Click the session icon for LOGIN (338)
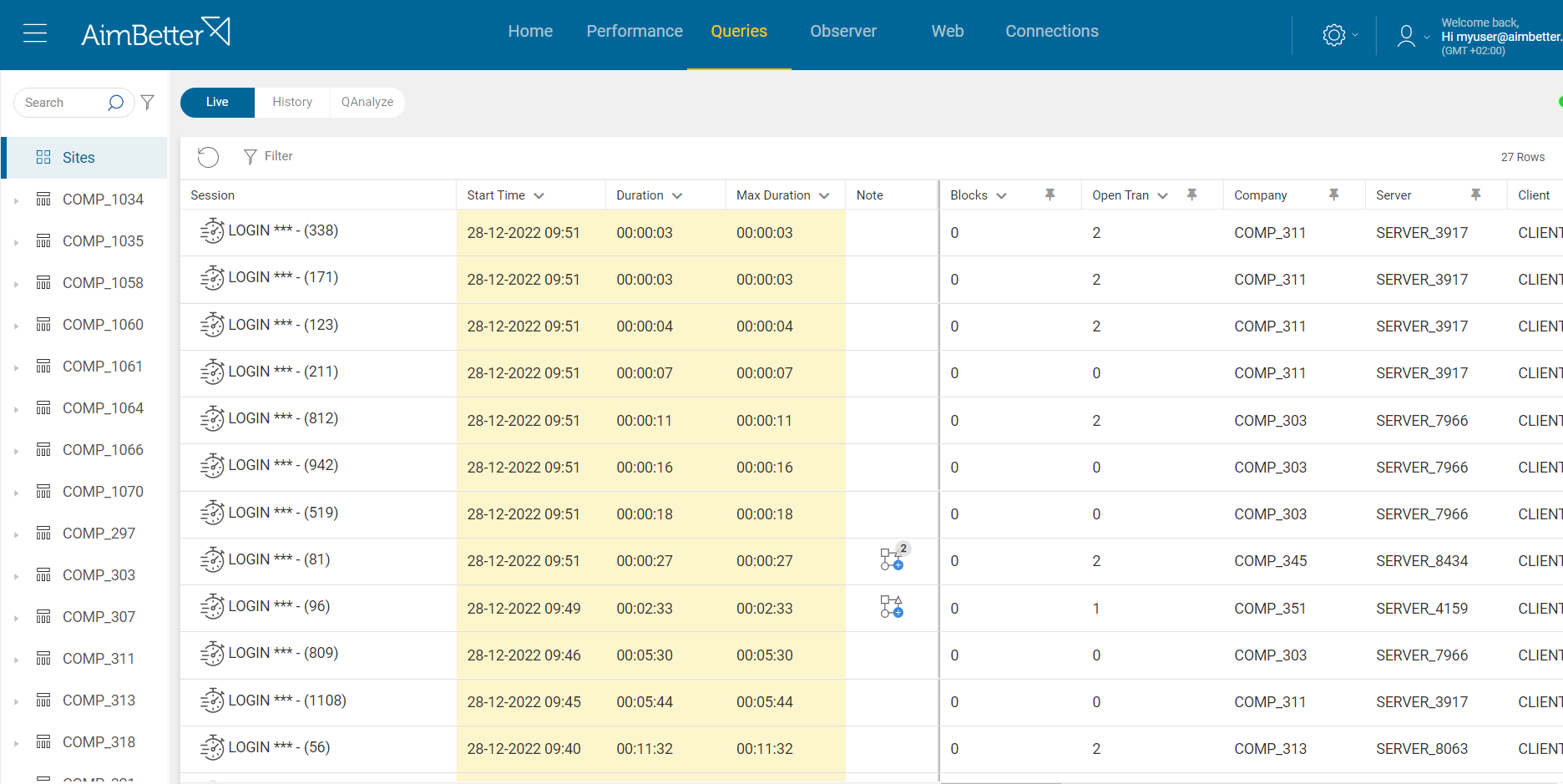The width and height of the screenshot is (1563, 784). click(x=212, y=230)
